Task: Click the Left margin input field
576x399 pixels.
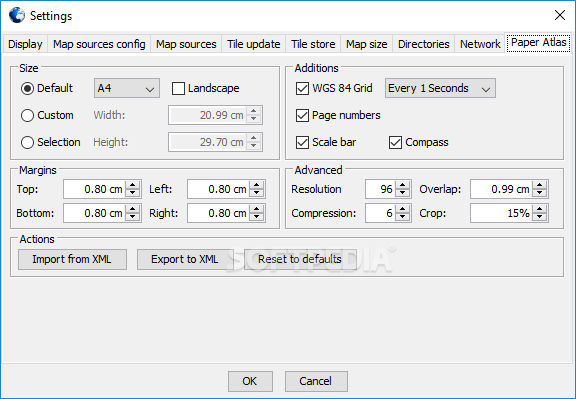Action: 219,189
